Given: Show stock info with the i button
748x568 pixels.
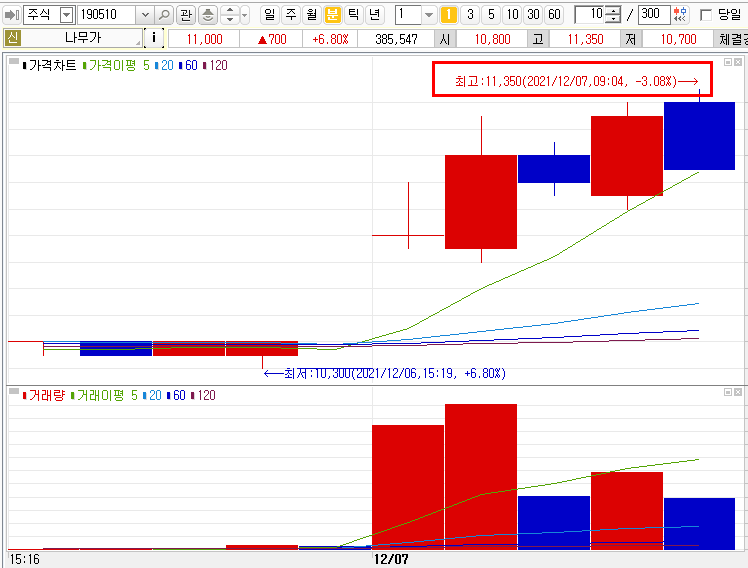Looking at the screenshot, I should (154, 38).
